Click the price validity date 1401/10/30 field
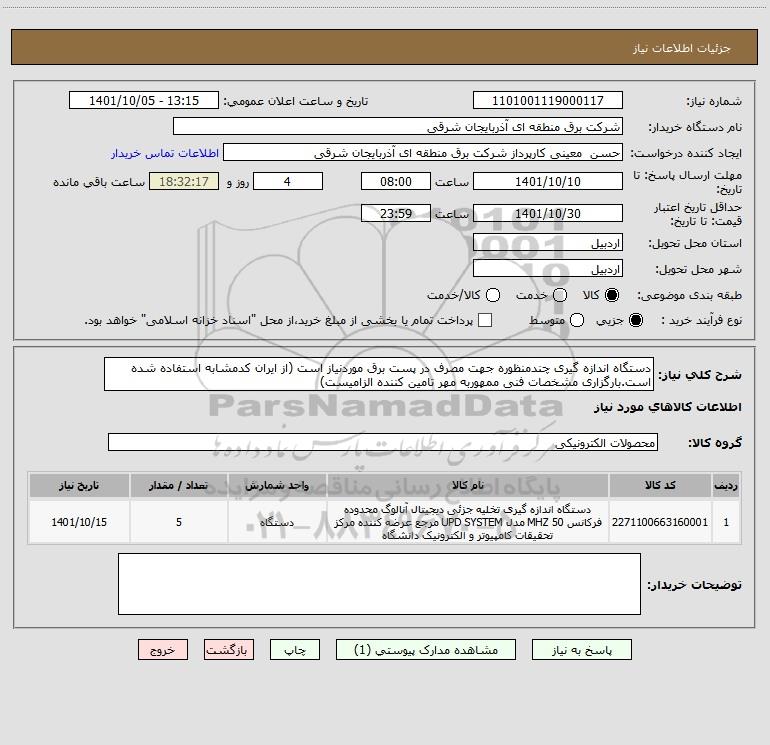This screenshot has width=770, height=745. click(548, 213)
